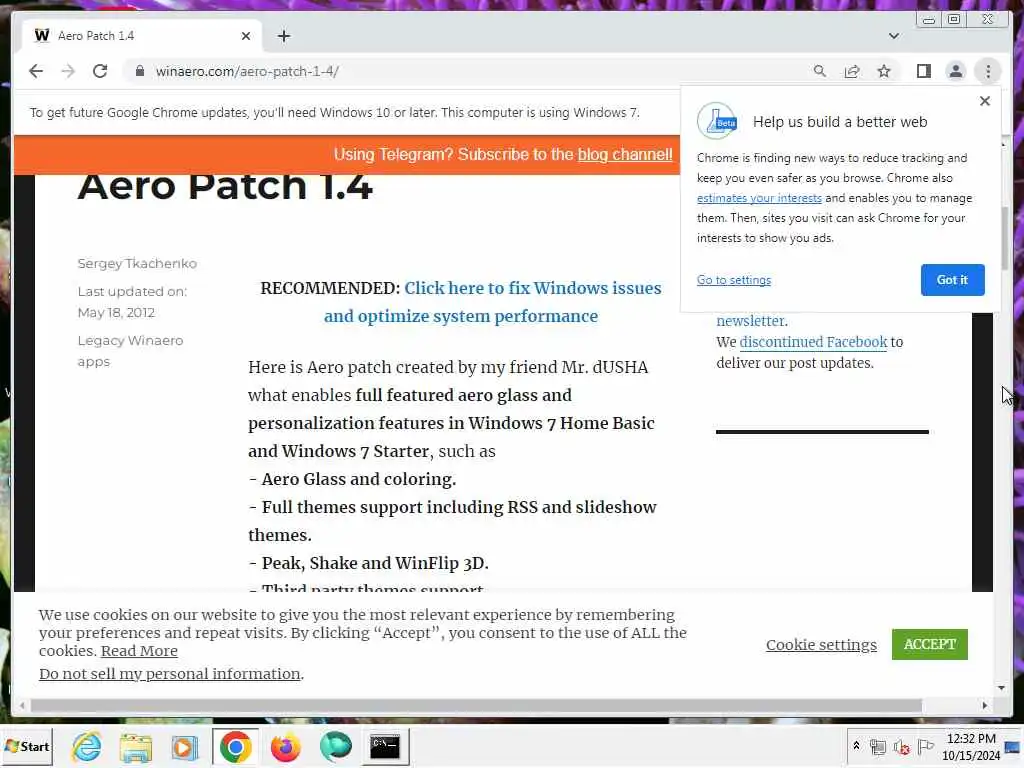The height and width of the screenshot is (768, 1024).
Task: Open the Chrome profile menu
Action: click(x=955, y=71)
